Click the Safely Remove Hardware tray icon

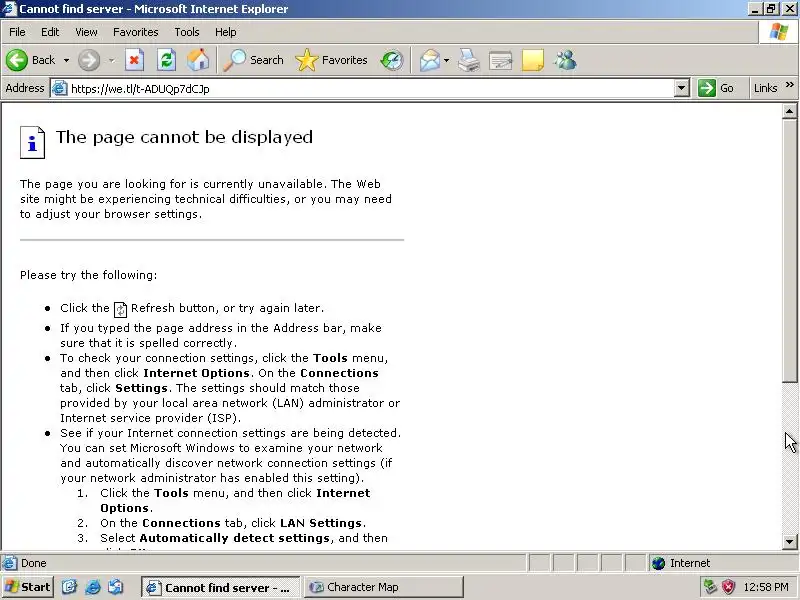[x=710, y=587]
